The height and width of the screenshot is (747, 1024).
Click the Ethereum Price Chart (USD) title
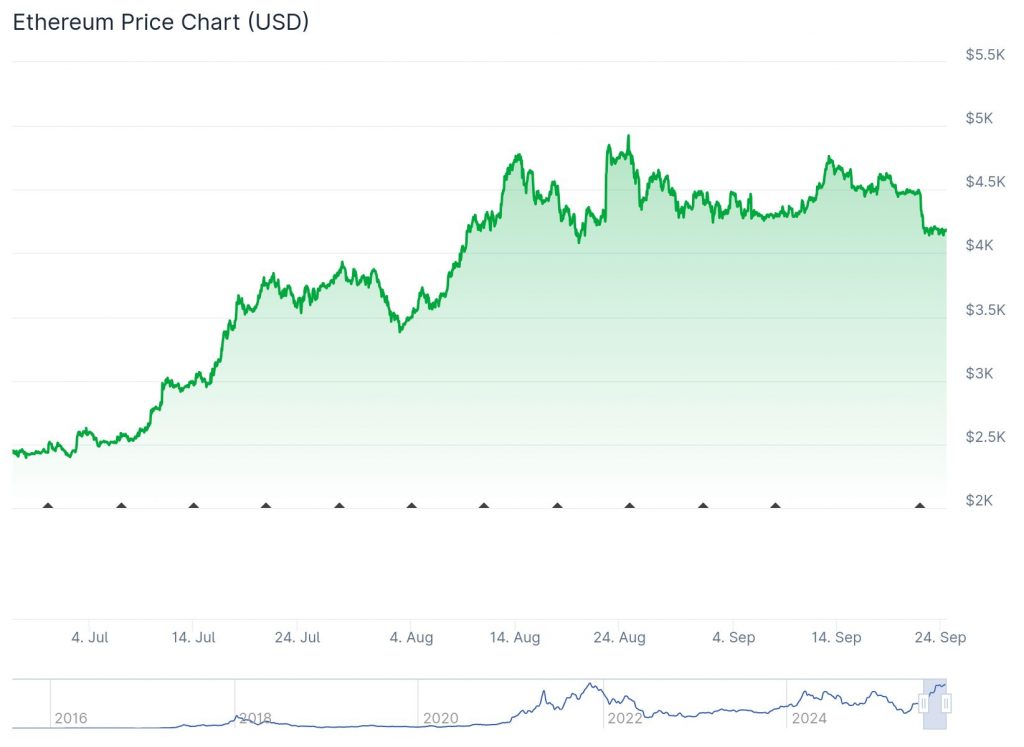click(x=160, y=22)
